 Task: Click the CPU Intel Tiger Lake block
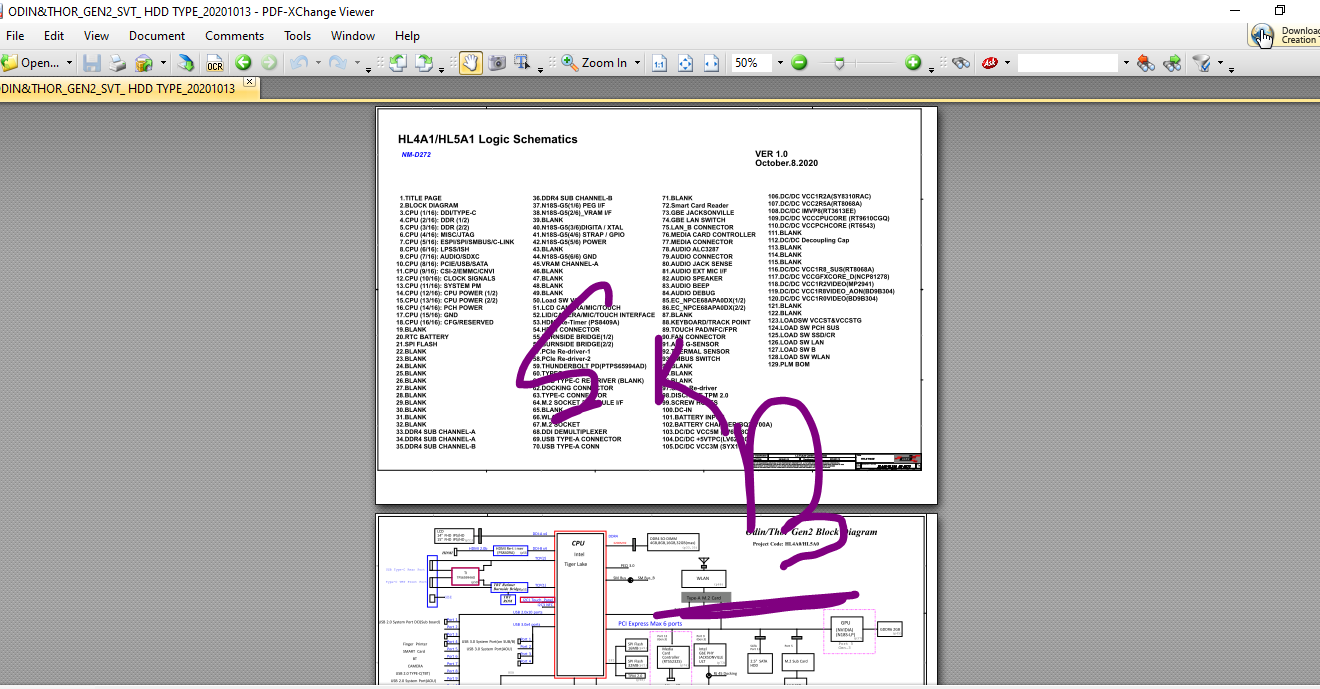pyautogui.click(x=580, y=604)
